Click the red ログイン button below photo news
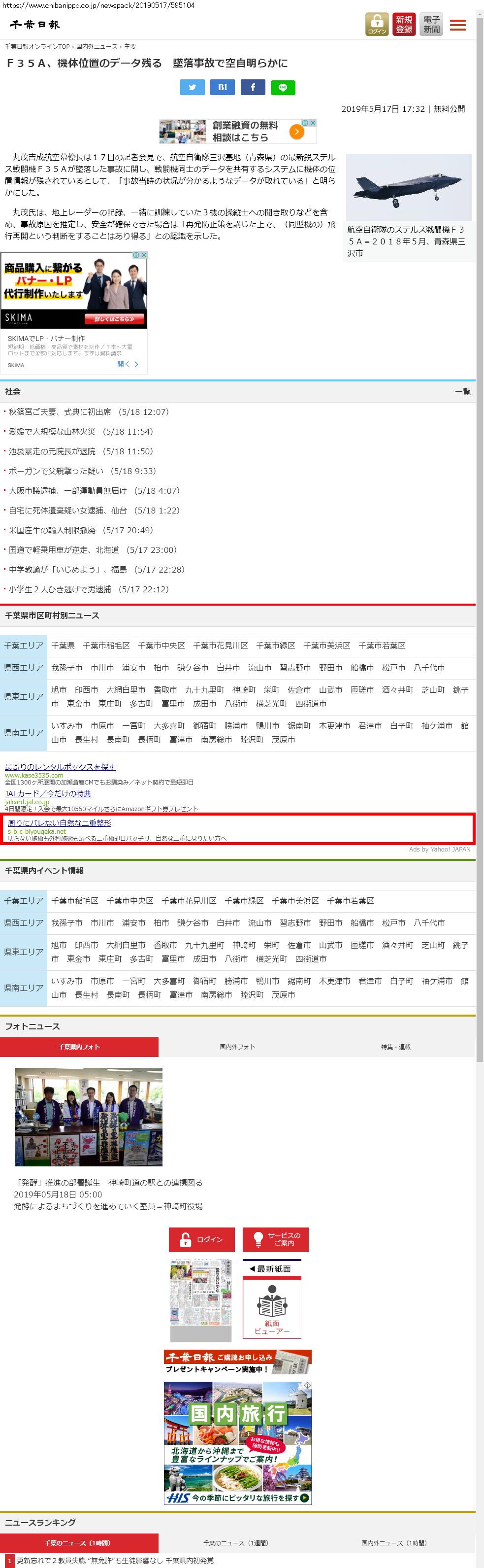This screenshot has height=1568, width=484. point(202,1239)
